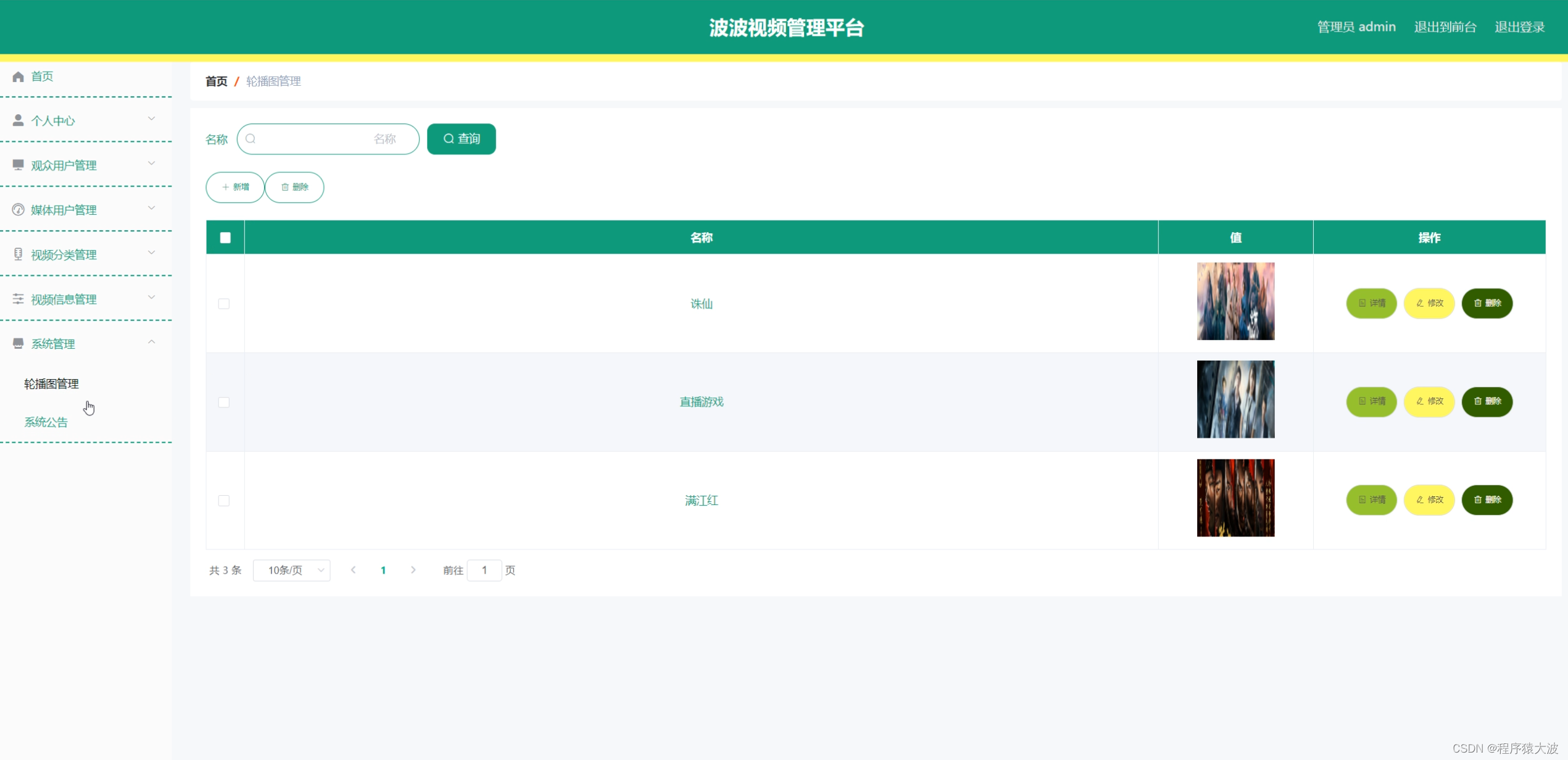Click the 媒体用户管理 sidebar icon
This screenshot has height=760, width=1568.
pyautogui.click(x=17, y=209)
